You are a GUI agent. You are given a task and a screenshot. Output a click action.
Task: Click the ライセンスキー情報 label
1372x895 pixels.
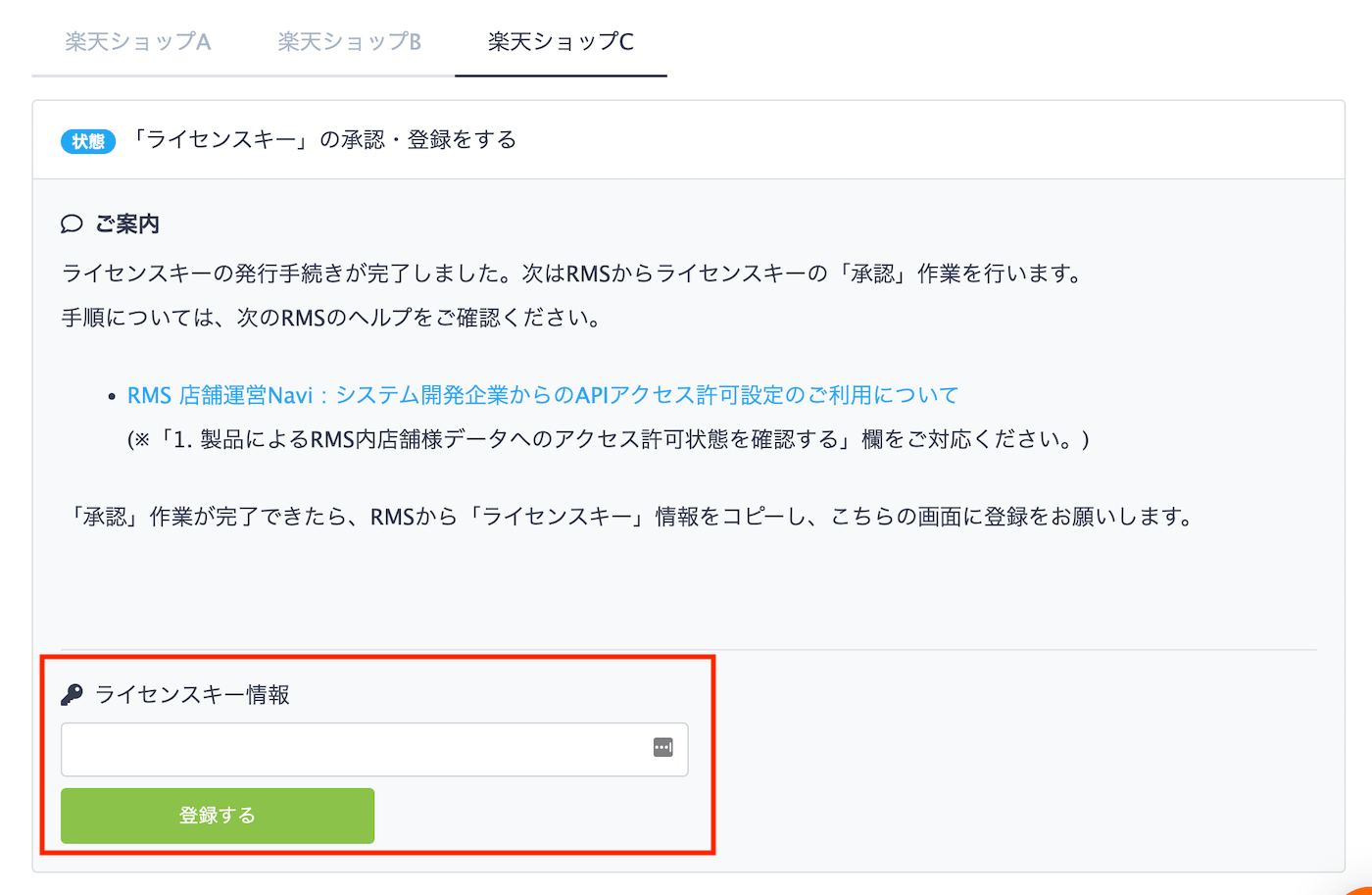point(192,695)
